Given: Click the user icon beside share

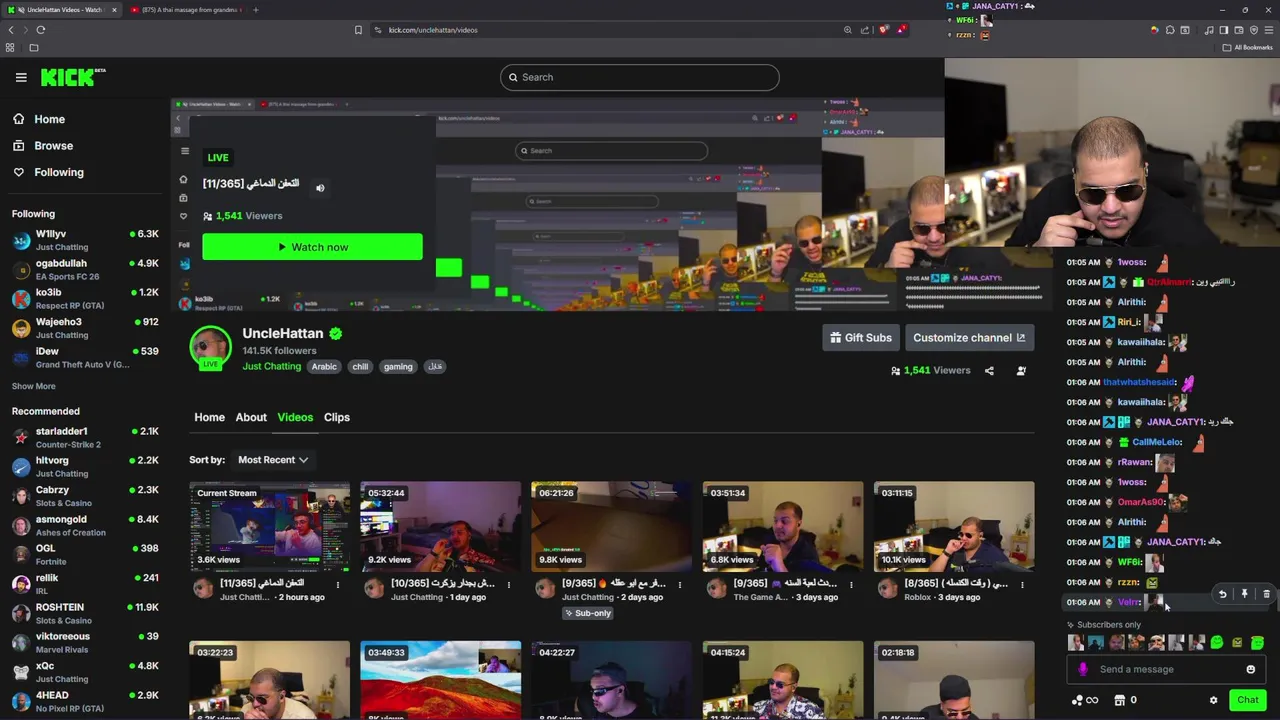Looking at the screenshot, I should point(1021,371).
